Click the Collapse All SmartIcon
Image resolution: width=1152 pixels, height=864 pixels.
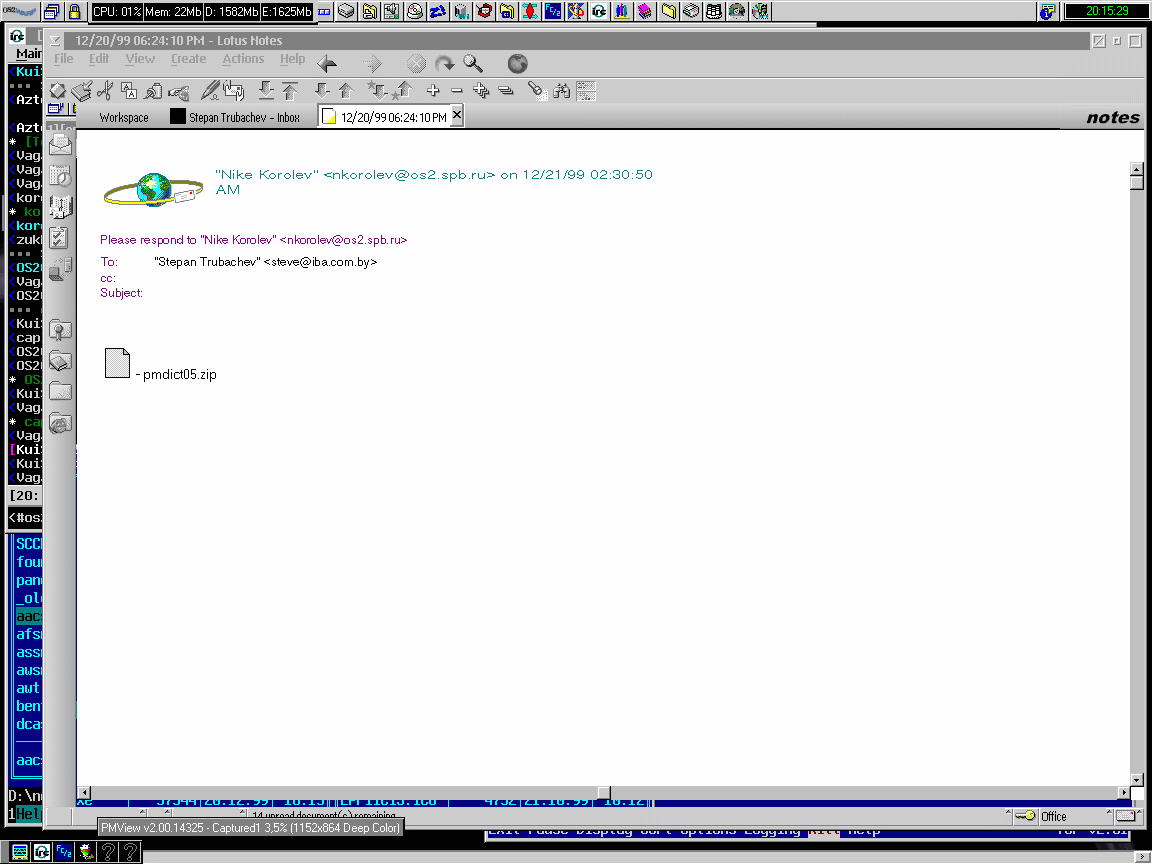pyautogui.click(x=505, y=90)
